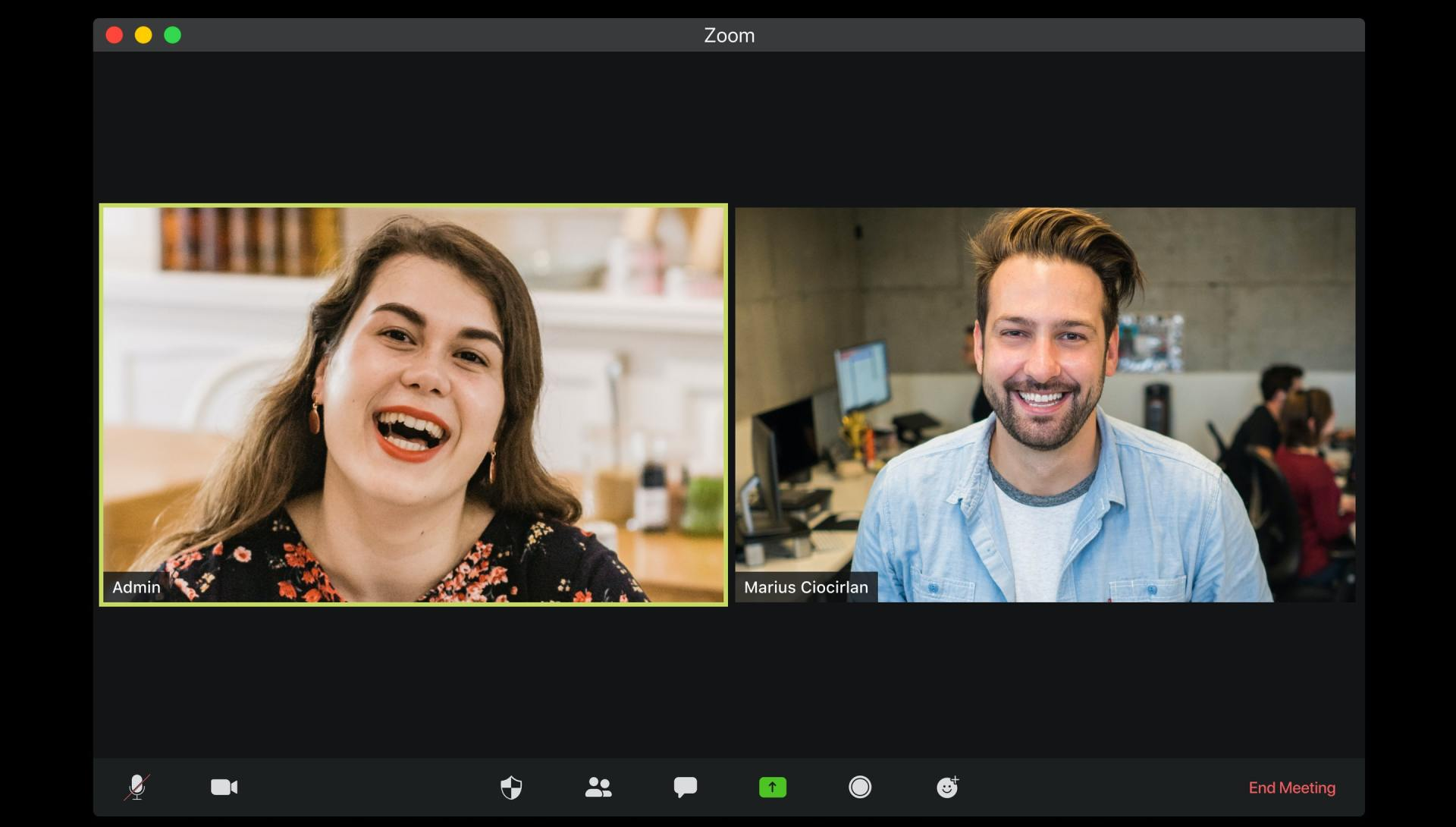View the Participants list

coord(598,787)
